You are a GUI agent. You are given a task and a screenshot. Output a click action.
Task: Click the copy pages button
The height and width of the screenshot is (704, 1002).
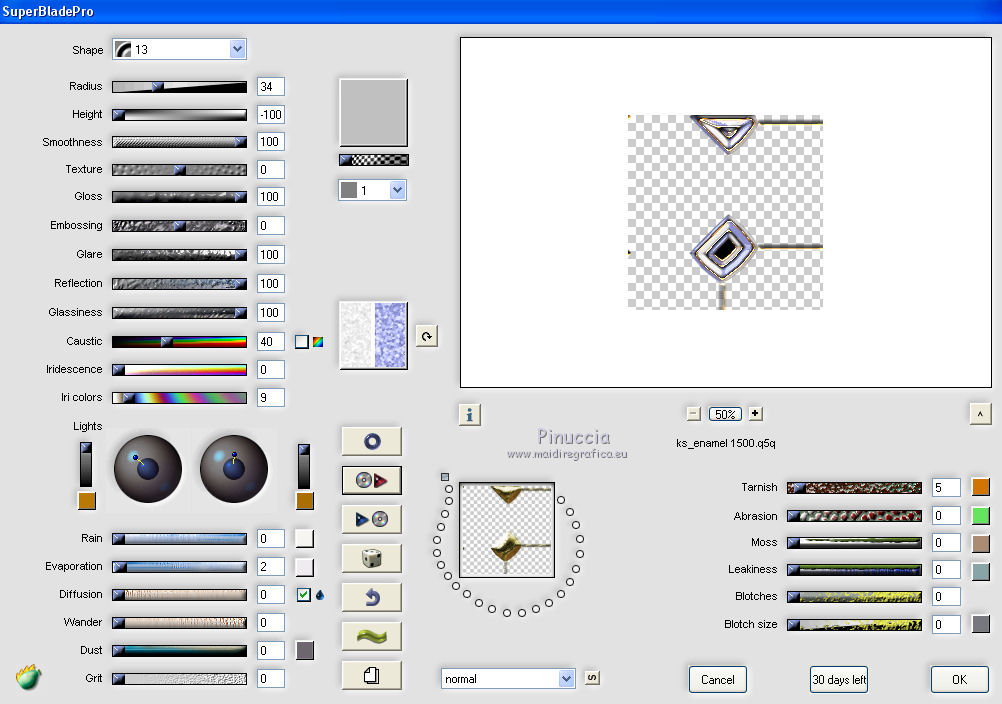pyautogui.click(x=371, y=675)
